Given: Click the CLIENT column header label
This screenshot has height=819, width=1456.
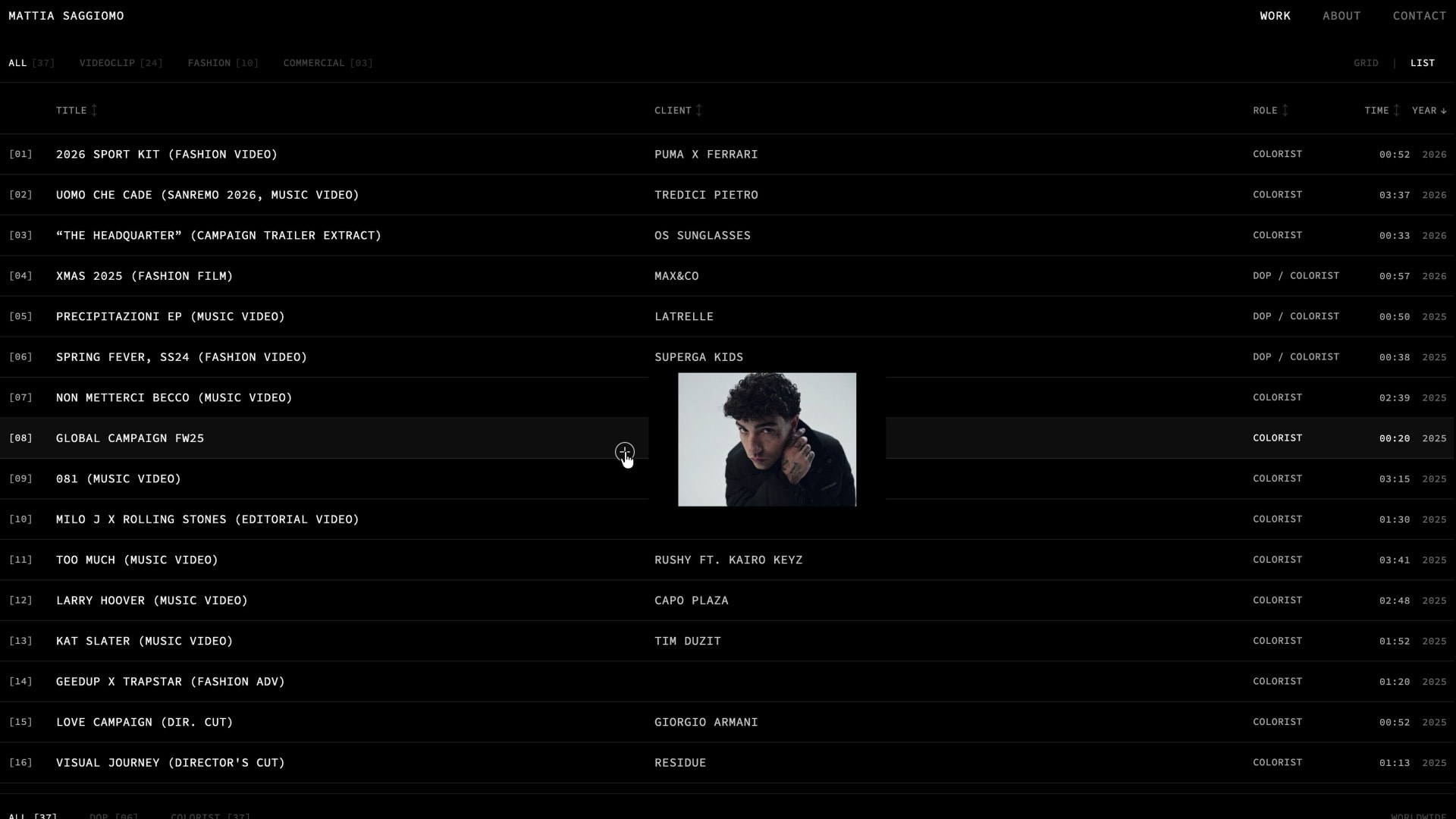Looking at the screenshot, I should pyautogui.click(x=673, y=111).
